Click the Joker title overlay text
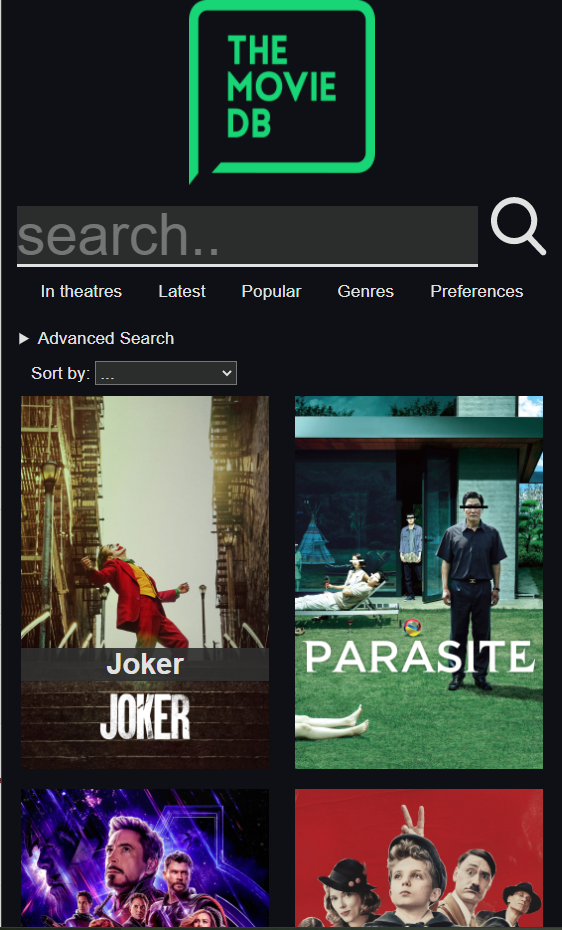This screenshot has height=930, width=562. [145, 664]
